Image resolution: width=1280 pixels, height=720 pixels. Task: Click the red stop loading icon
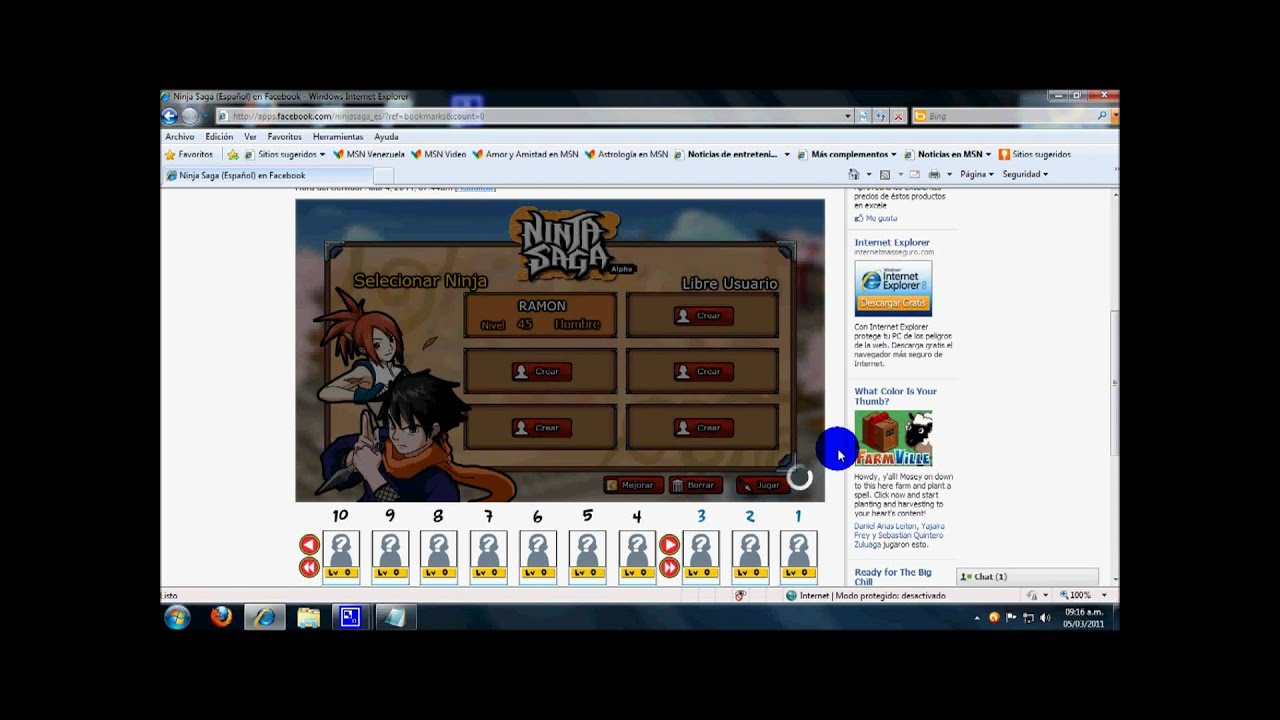[x=898, y=116]
